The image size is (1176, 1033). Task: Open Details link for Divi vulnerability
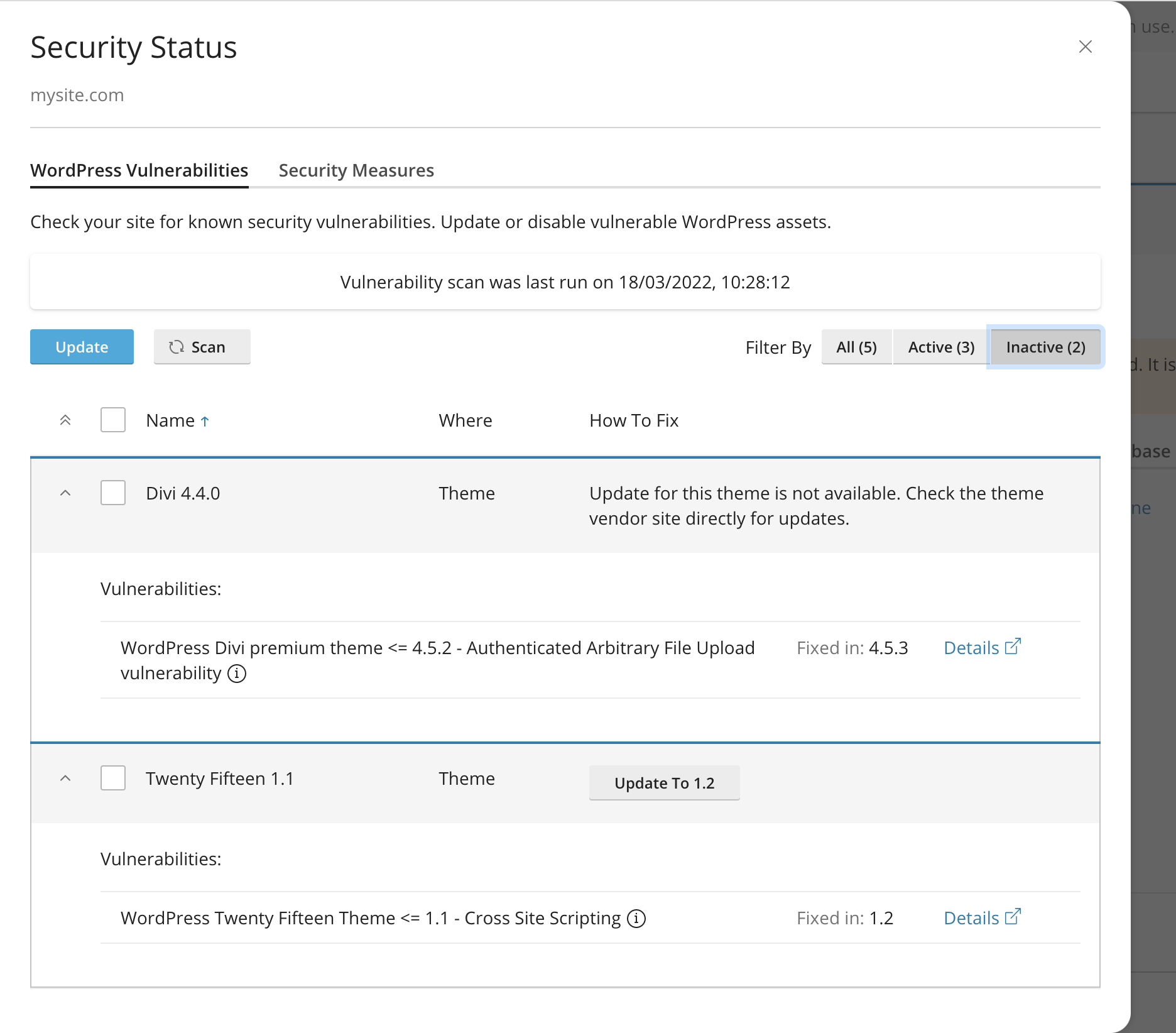point(983,647)
